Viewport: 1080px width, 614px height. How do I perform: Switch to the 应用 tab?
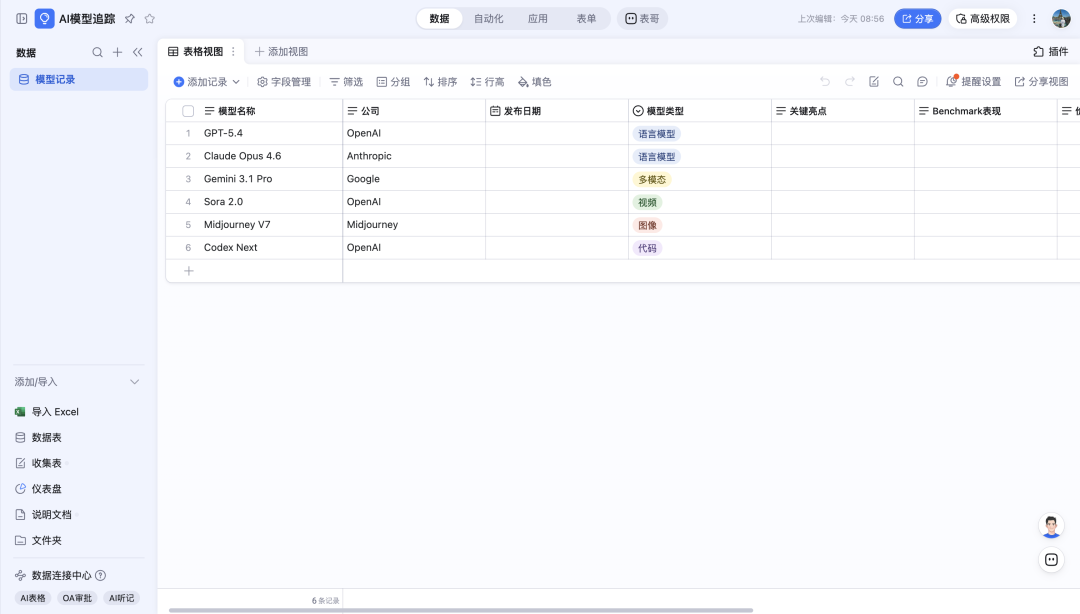(x=537, y=19)
